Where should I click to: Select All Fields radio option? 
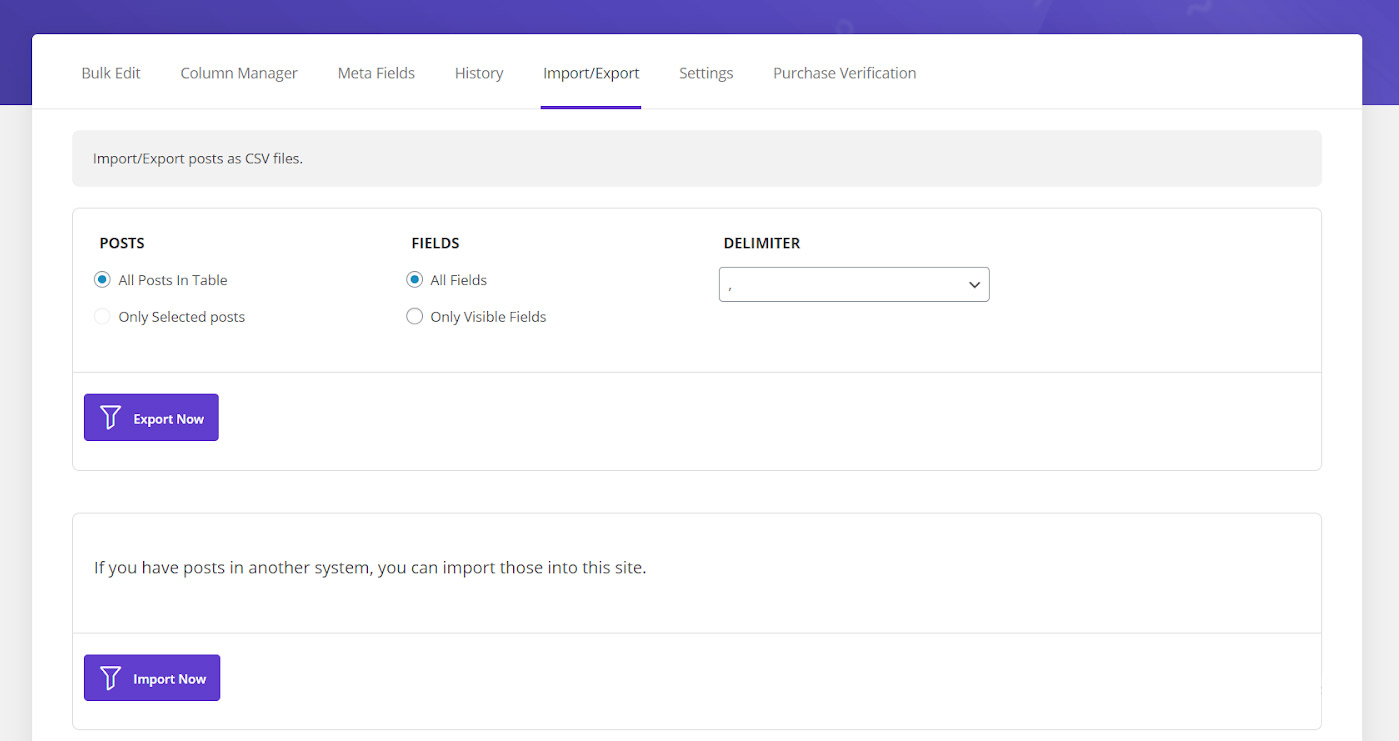pos(414,280)
